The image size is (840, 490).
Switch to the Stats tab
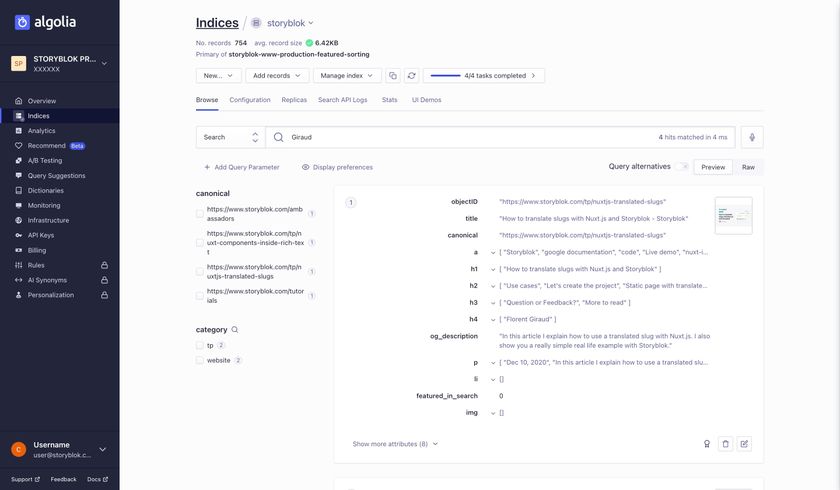click(x=389, y=100)
